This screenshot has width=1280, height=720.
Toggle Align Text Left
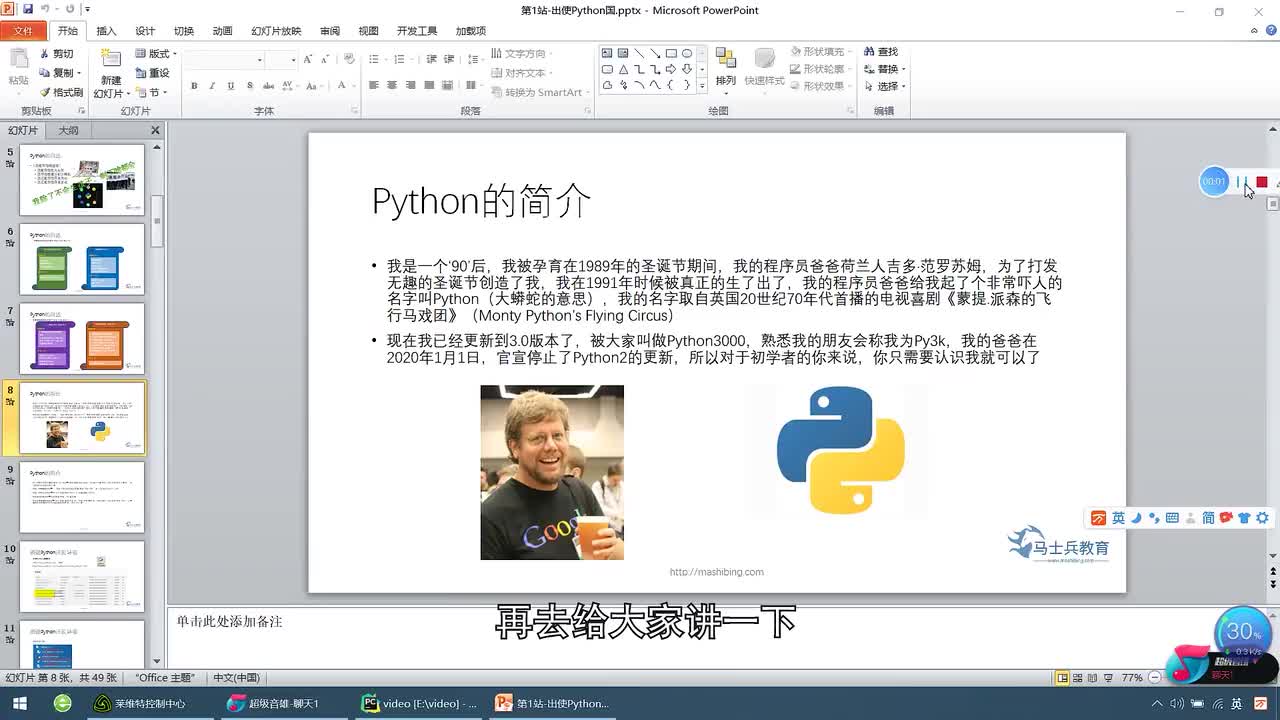click(x=374, y=86)
